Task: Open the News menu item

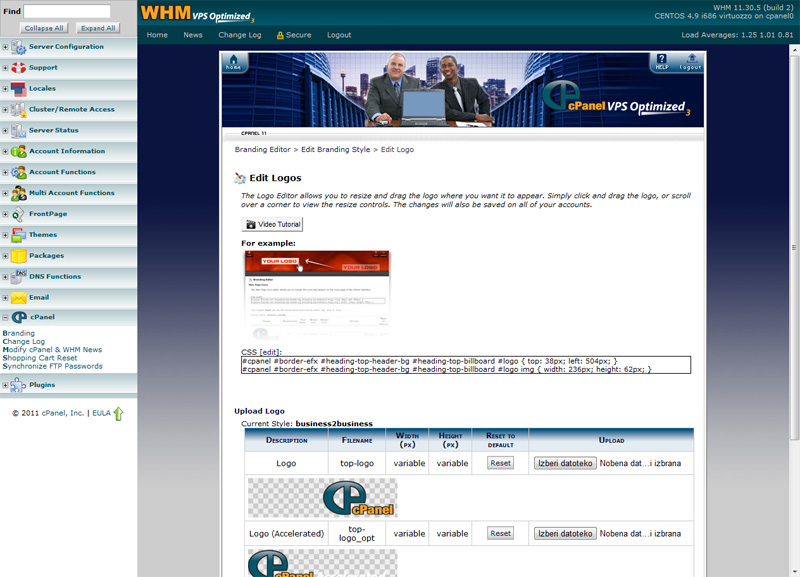Action: (x=193, y=35)
